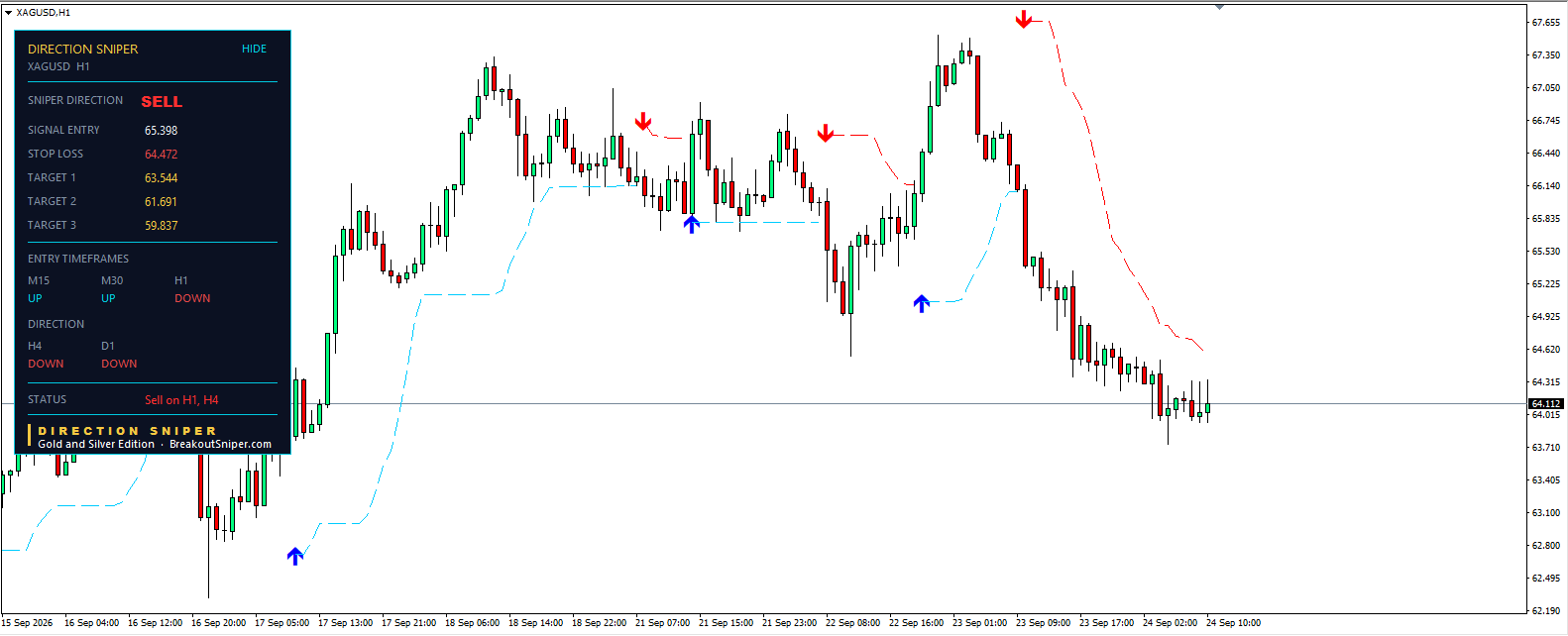Click the blue buy arrow below 21 Sep candles
The height and width of the screenshot is (636, 1568).
[692, 224]
